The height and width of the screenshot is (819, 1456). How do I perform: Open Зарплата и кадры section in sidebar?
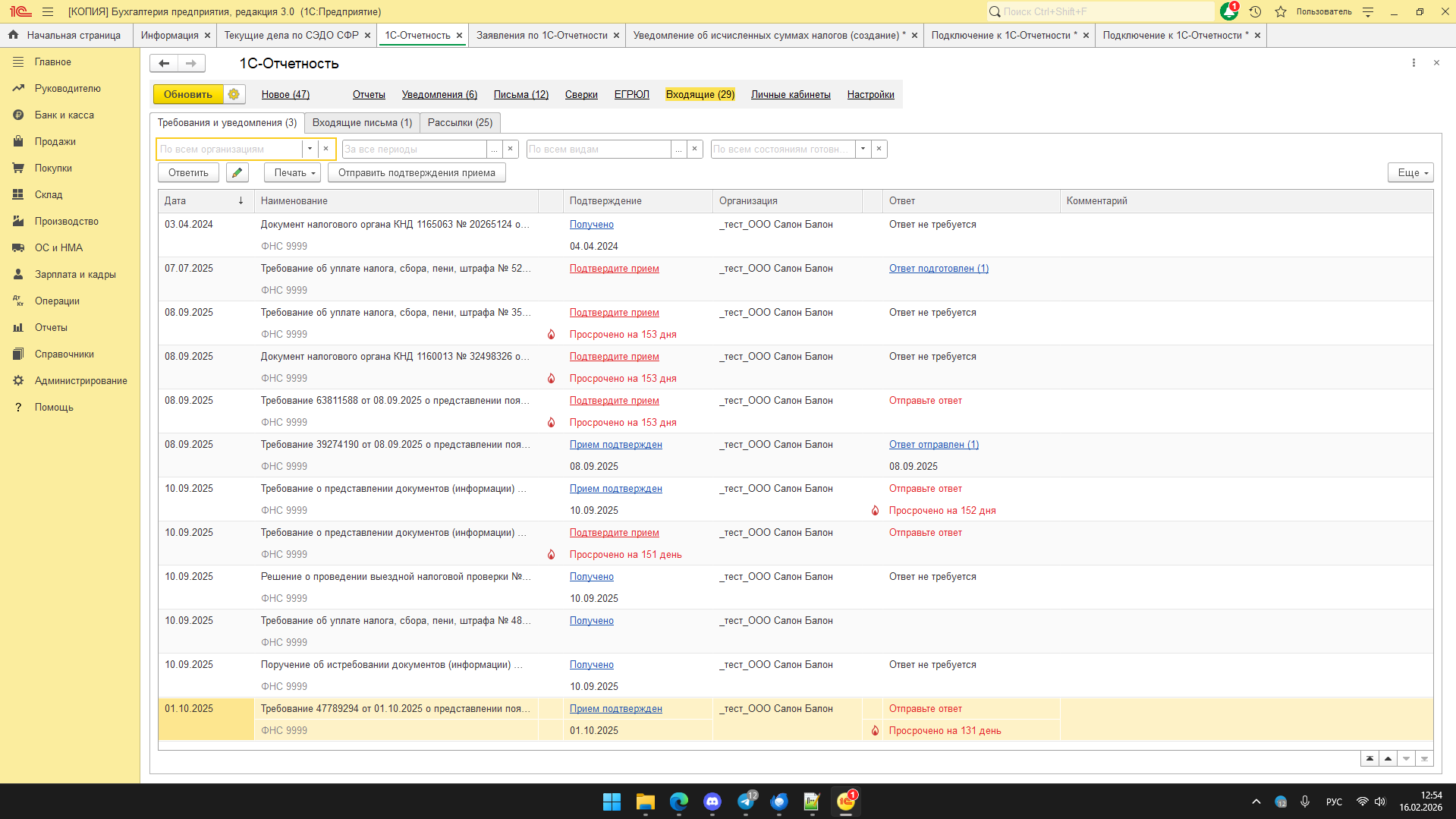(x=75, y=274)
